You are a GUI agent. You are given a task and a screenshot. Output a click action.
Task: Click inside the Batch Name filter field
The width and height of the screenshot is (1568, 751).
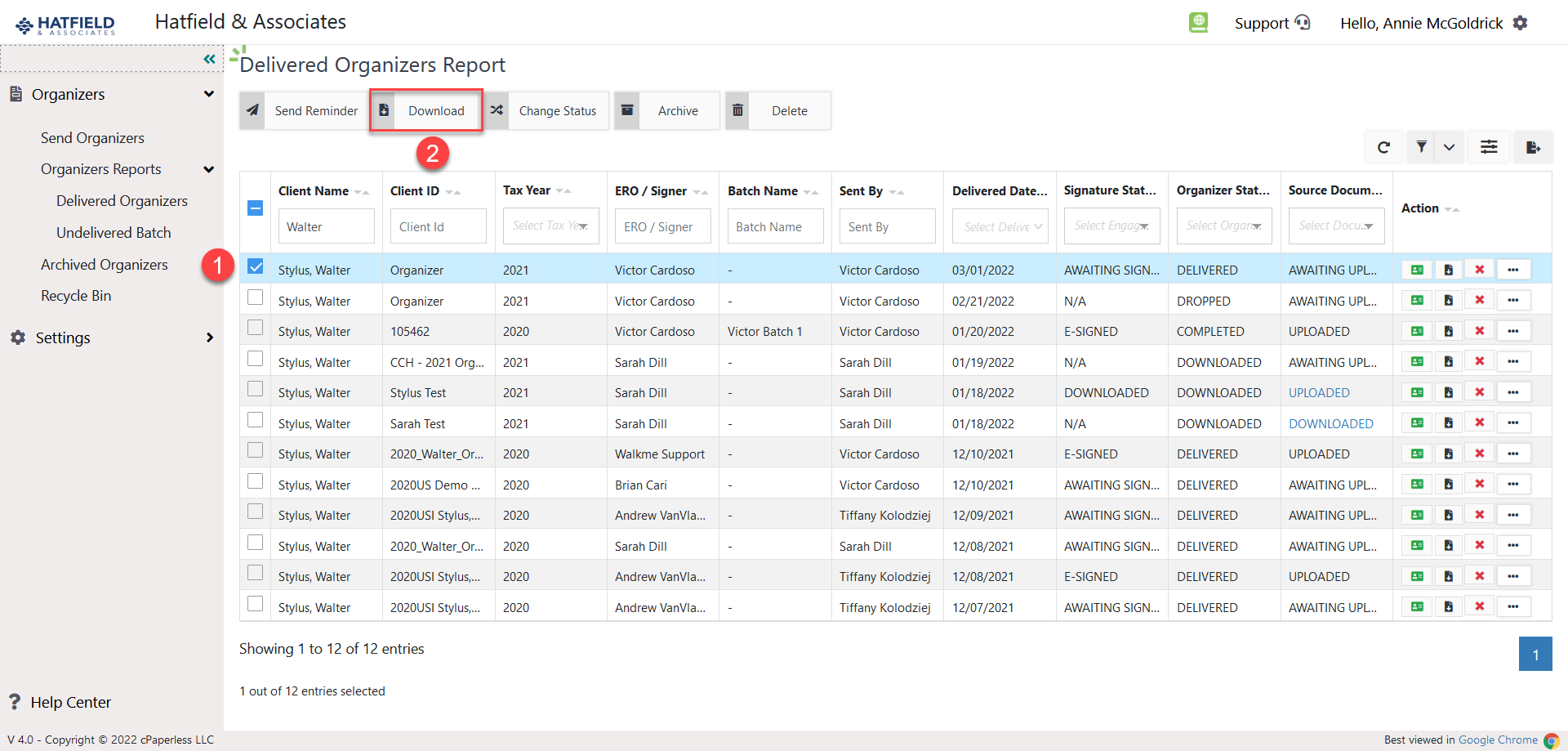click(x=774, y=226)
